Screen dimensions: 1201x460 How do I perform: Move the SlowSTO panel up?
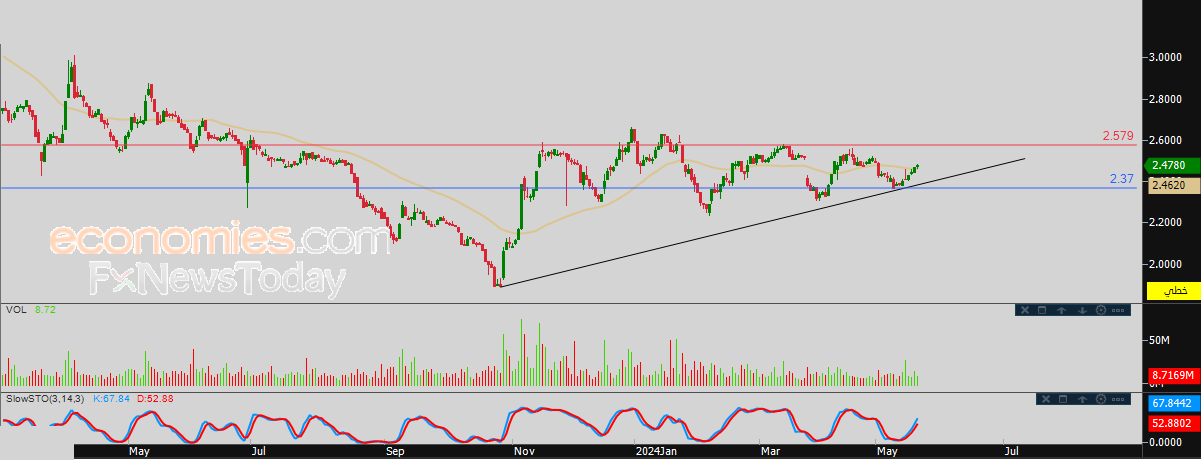point(1082,399)
